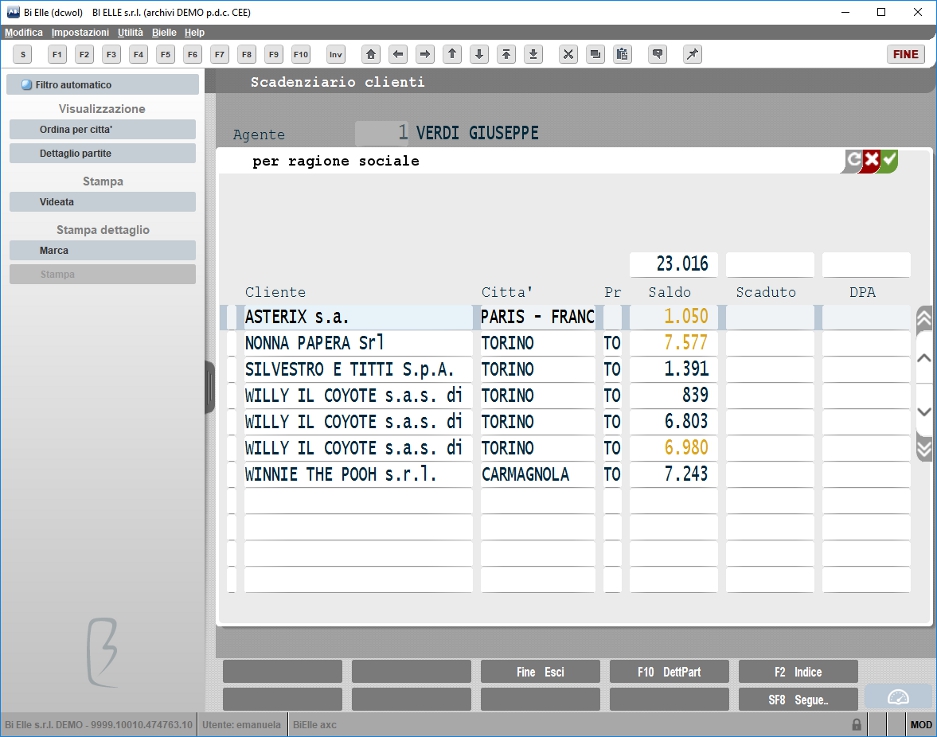The height and width of the screenshot is (737, 937).
Task: Click the speech bubble comment icon
Action: [x=657, y=54]
